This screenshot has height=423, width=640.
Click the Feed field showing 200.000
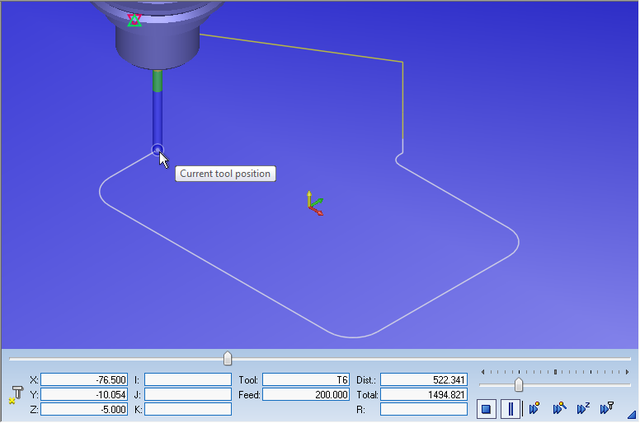(x=306, y=394)
